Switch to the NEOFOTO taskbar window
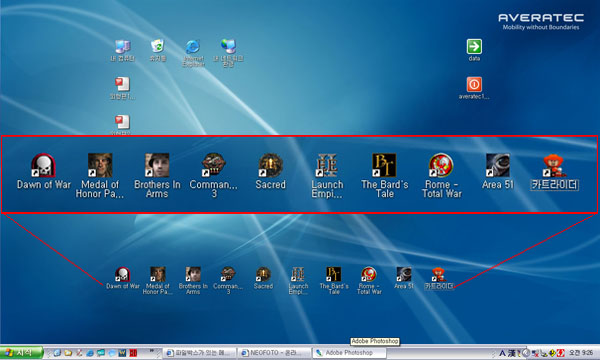This screenshot has width=600, height=360. pyautogui.click(x=273, y=353)
